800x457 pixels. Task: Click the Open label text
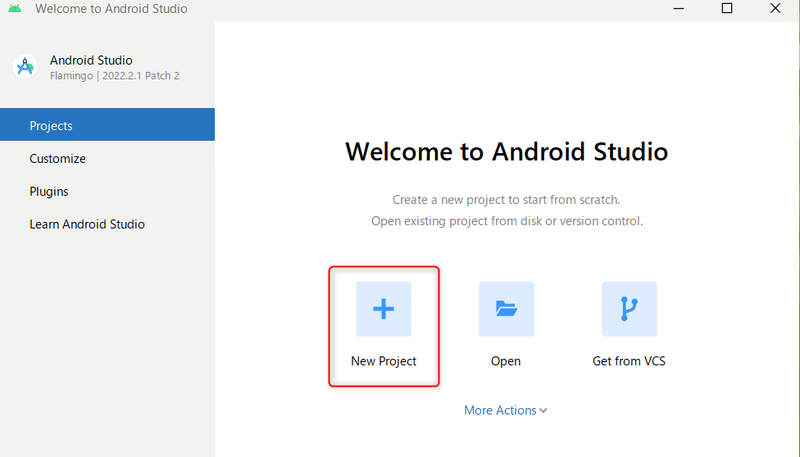(506, 361)
